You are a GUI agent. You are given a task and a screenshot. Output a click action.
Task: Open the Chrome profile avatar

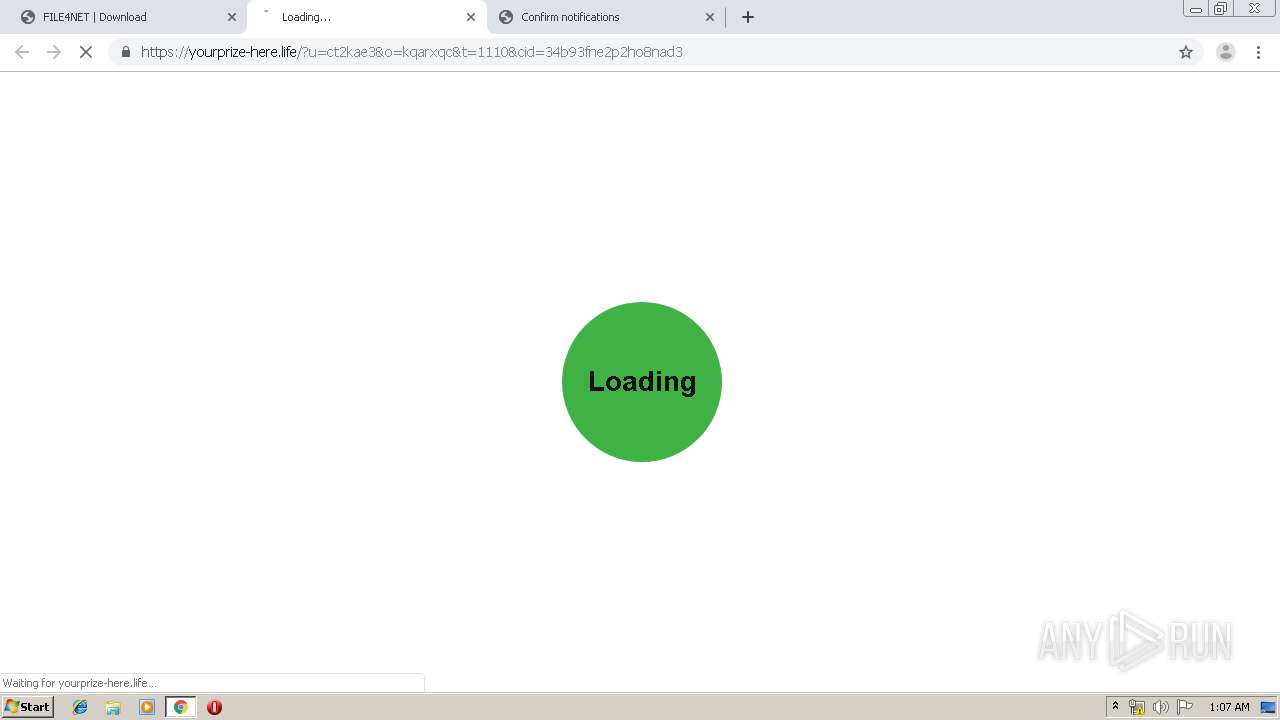1225,52
